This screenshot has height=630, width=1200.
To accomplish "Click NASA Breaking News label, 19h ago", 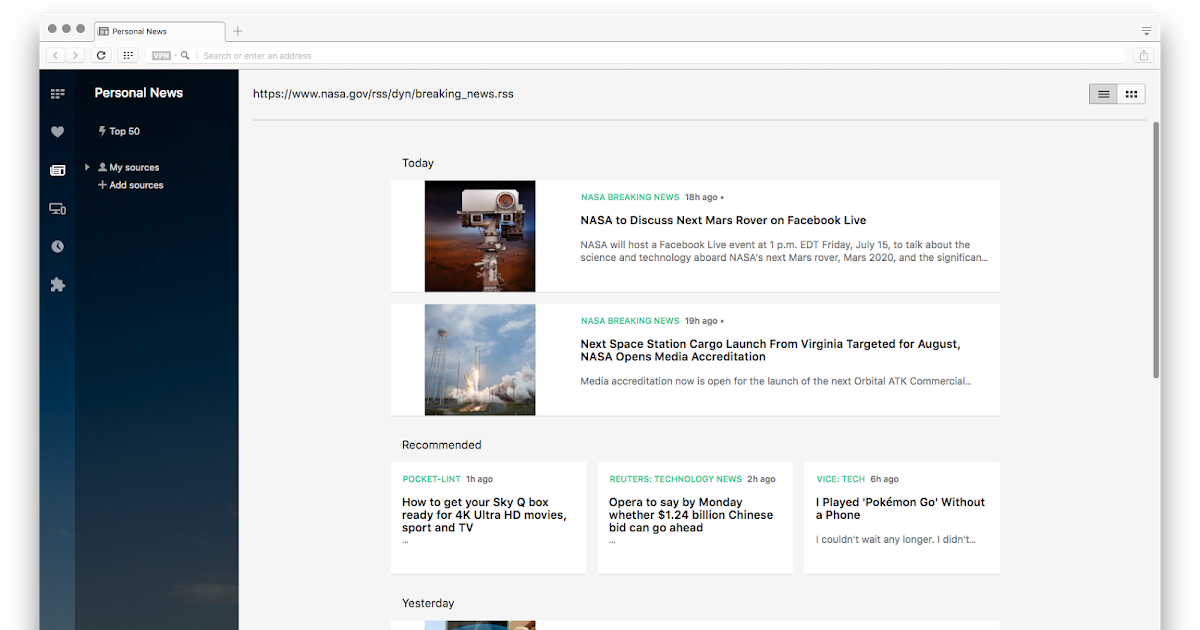I will (630, 321).
